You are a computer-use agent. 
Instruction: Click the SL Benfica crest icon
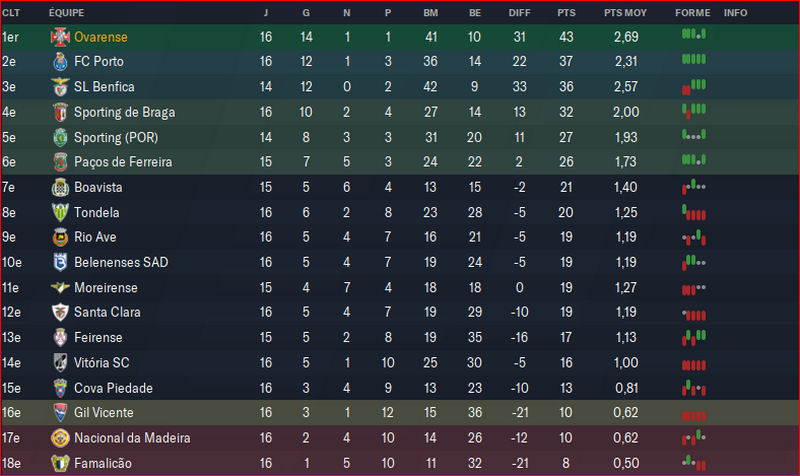(x=59, y=87)
